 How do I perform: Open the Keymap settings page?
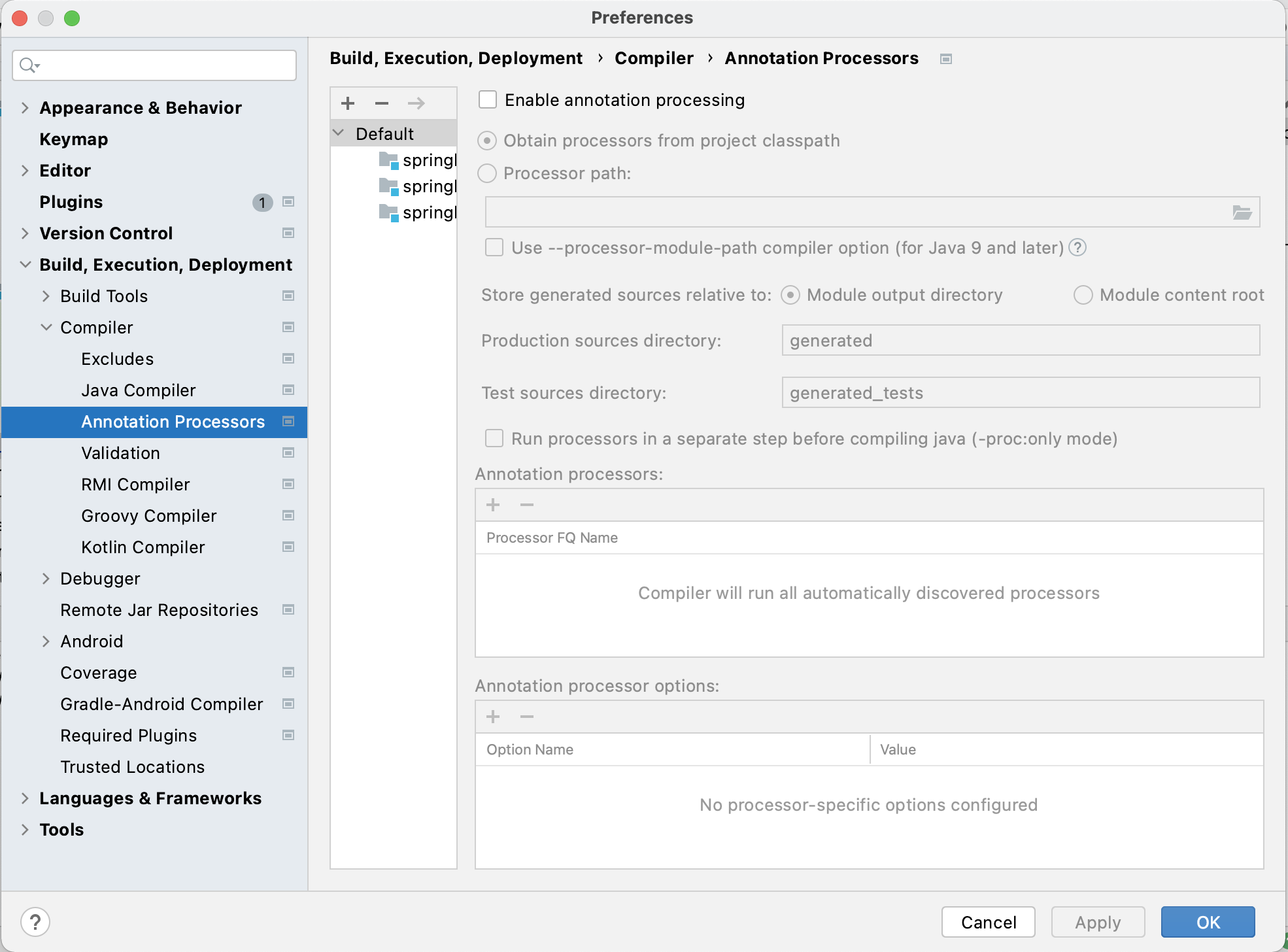tap(73, 139)
